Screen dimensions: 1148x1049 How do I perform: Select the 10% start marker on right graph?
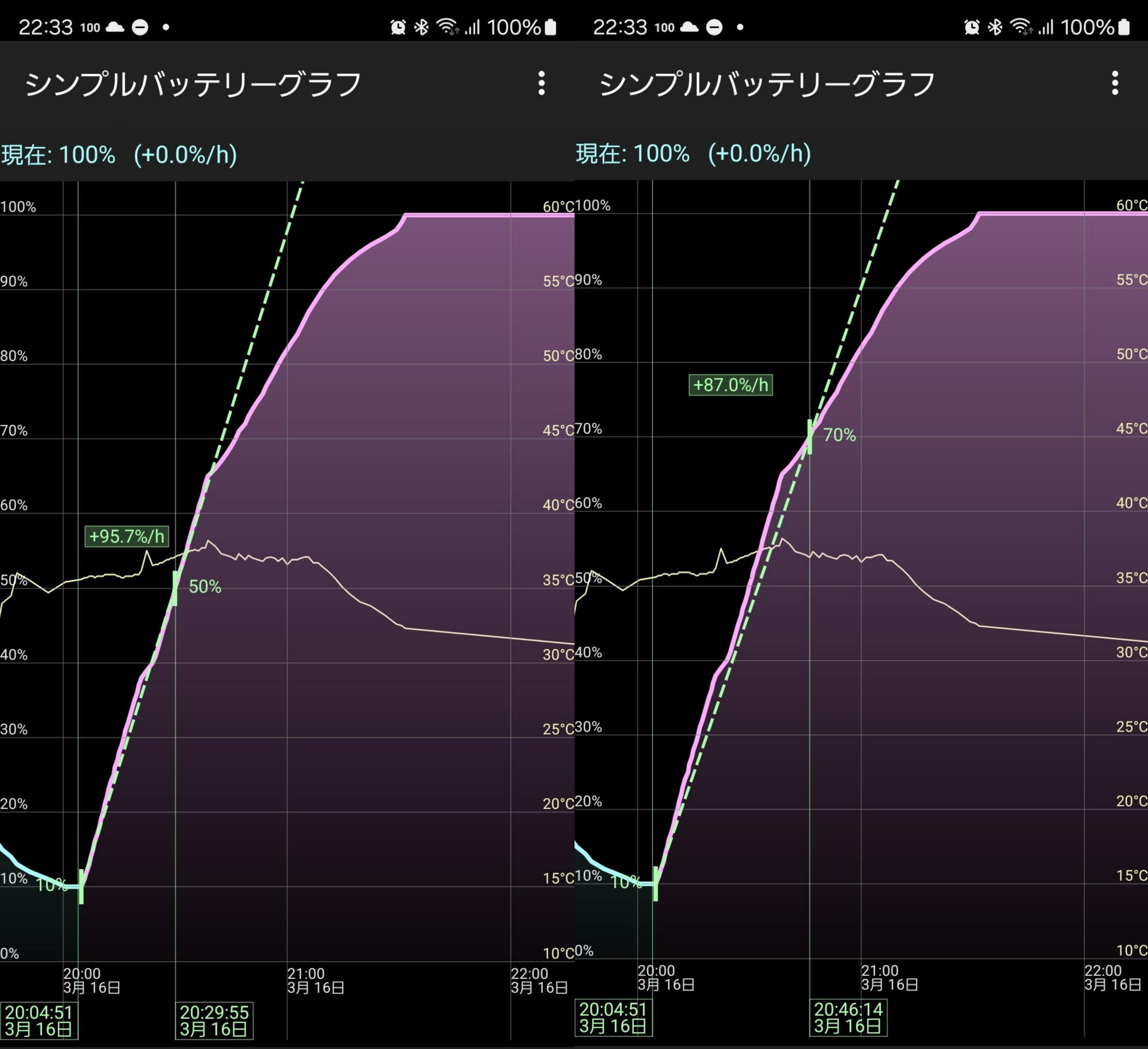point(655,884)
